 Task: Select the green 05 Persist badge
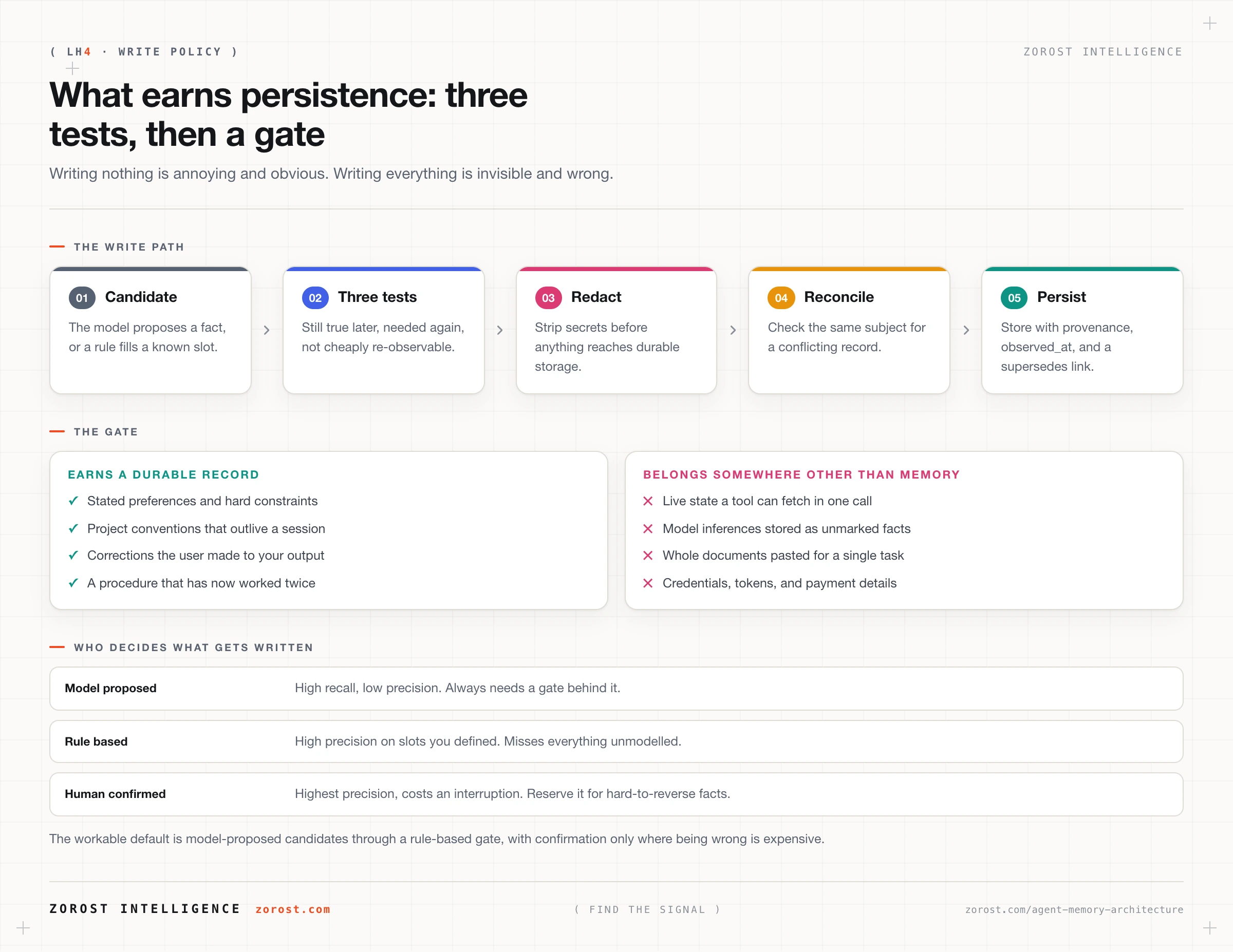coord(1014,298)
